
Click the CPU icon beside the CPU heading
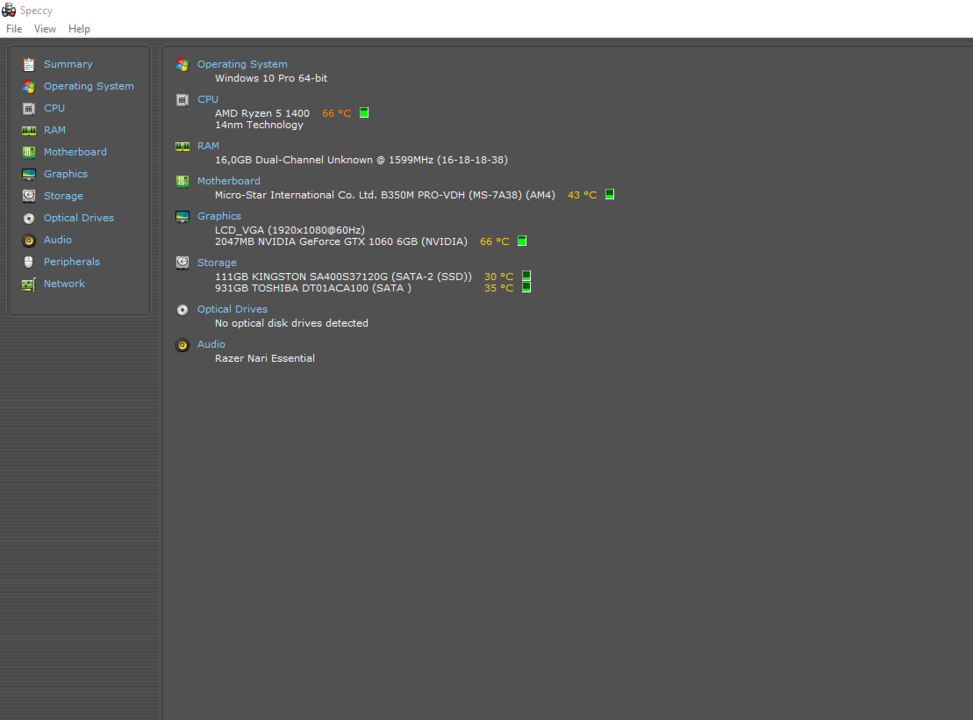click(182, 100)
